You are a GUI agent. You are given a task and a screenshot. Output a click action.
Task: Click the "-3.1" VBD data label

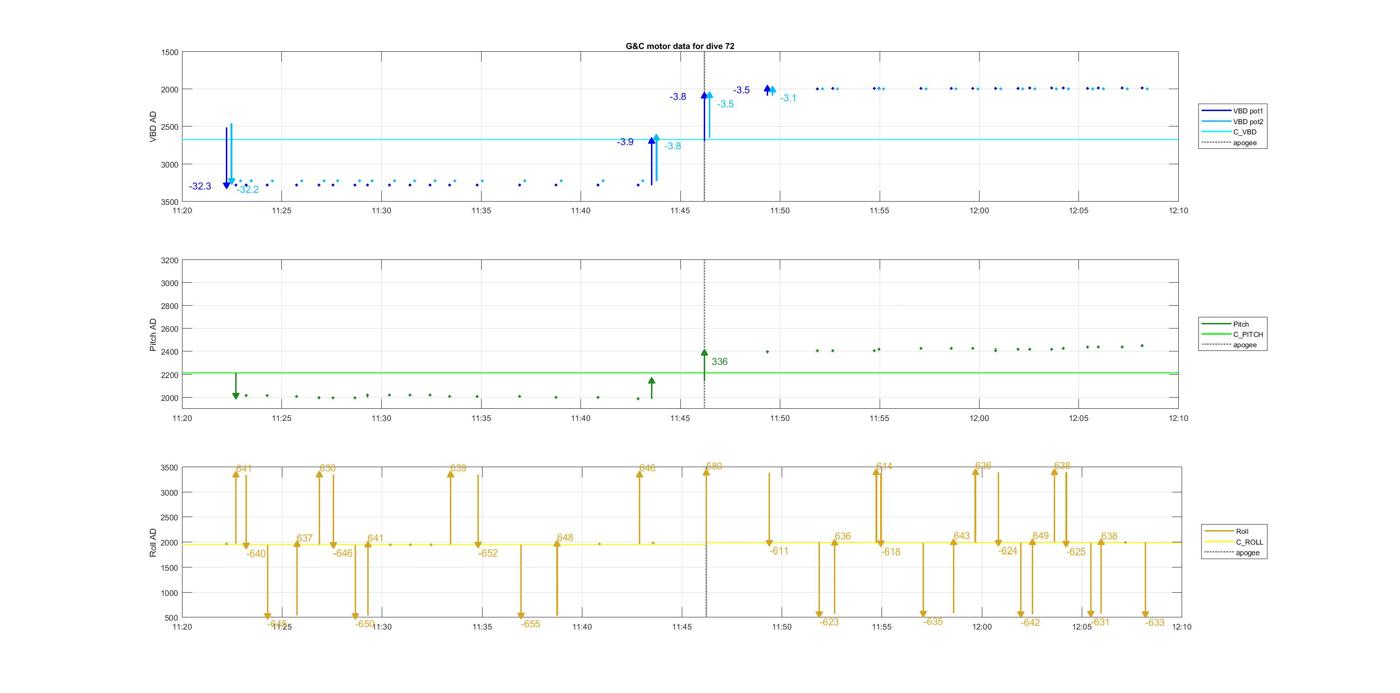[788, 98]
